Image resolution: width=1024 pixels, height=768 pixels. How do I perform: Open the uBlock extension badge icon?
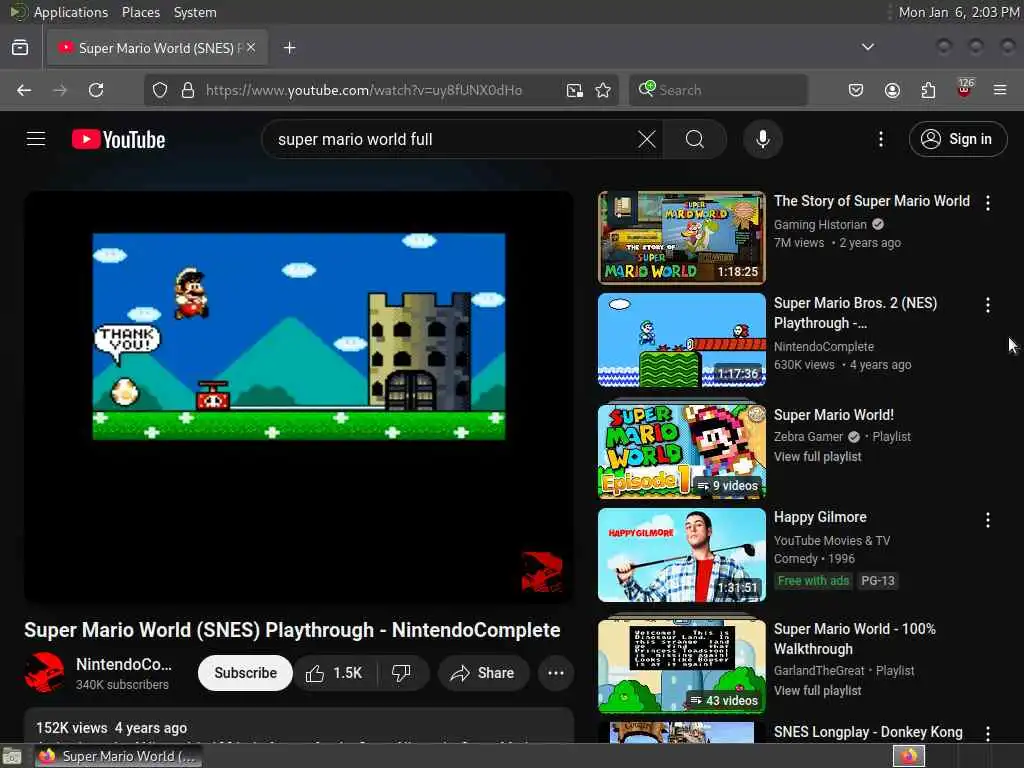pyautogui.click(x=965, y=89)
